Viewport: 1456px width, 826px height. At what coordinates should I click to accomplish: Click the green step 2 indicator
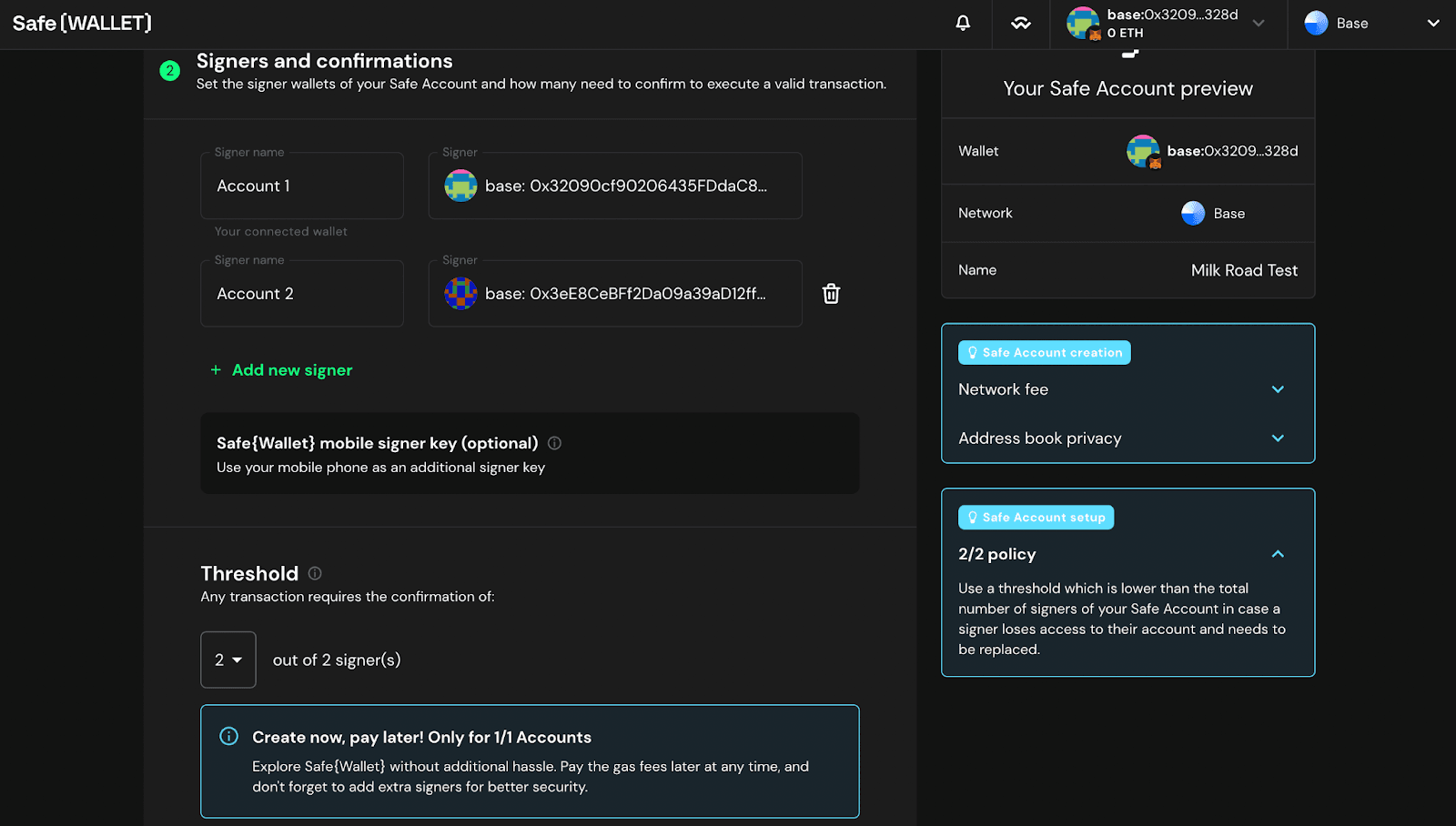click(169, 69)
